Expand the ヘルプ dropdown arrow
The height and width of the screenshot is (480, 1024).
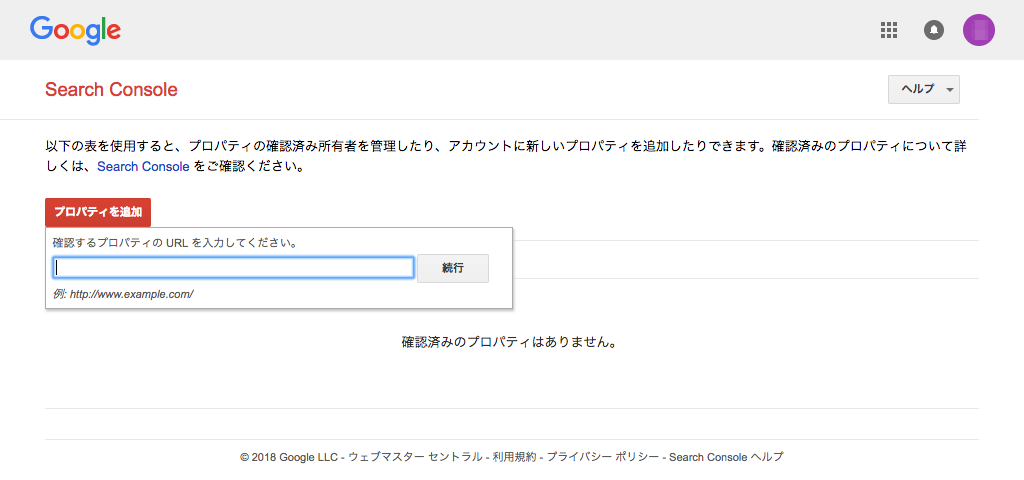pyautogui.click(x=950, y=90)
